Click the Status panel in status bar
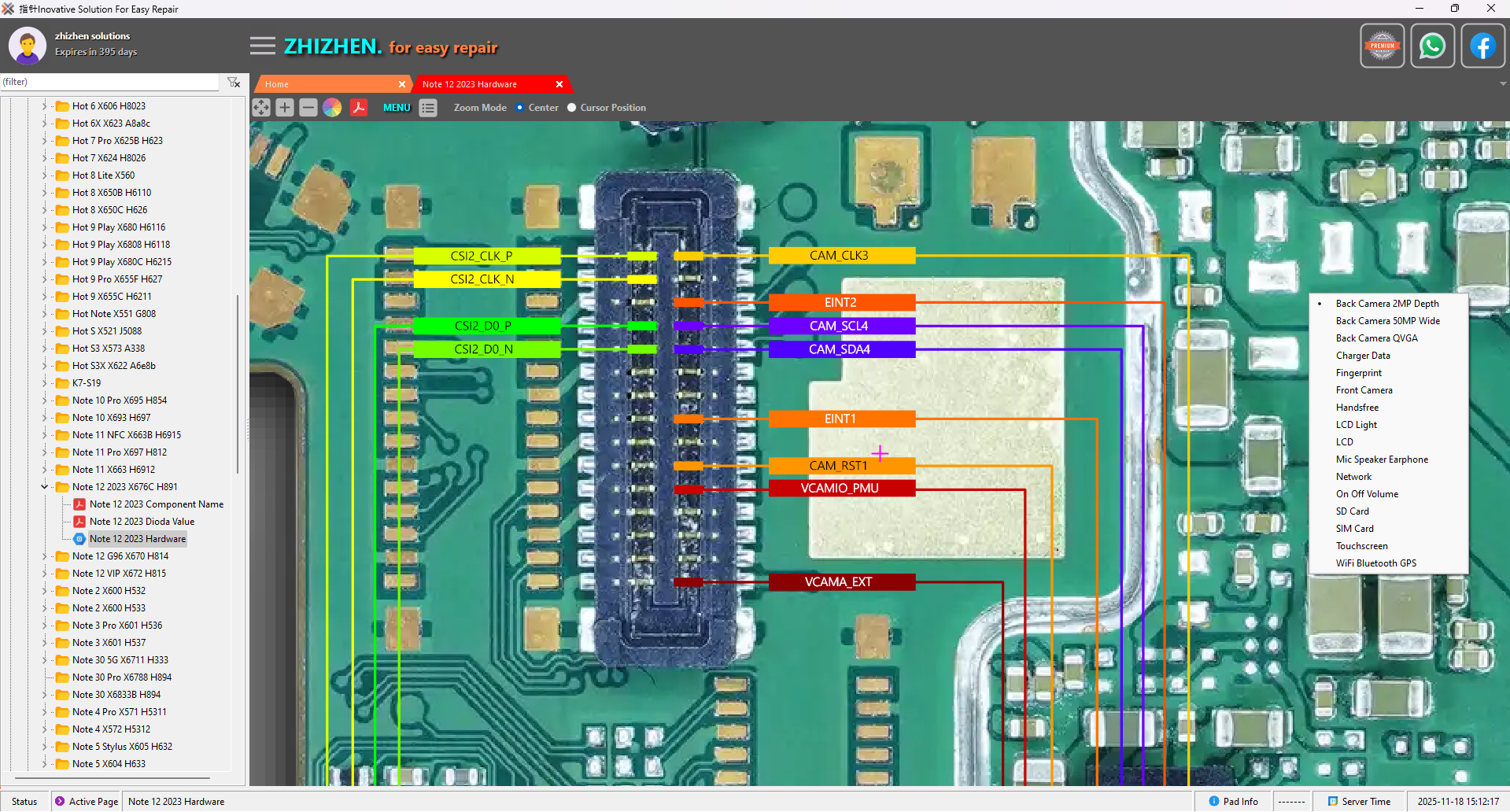 [24, 802]
